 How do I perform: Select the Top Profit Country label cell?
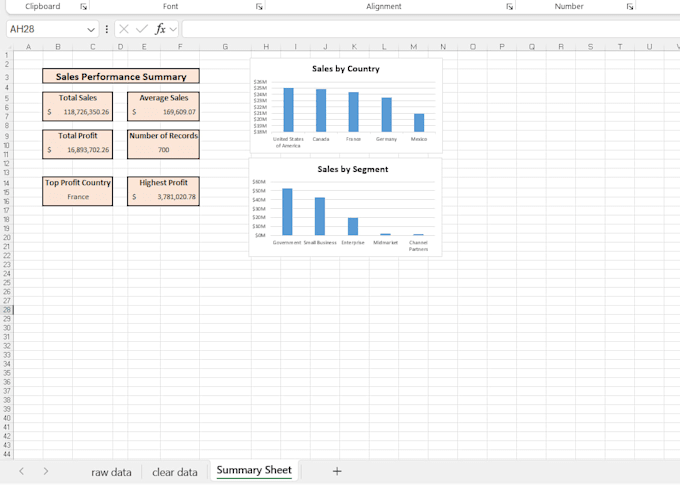[78, 183]
